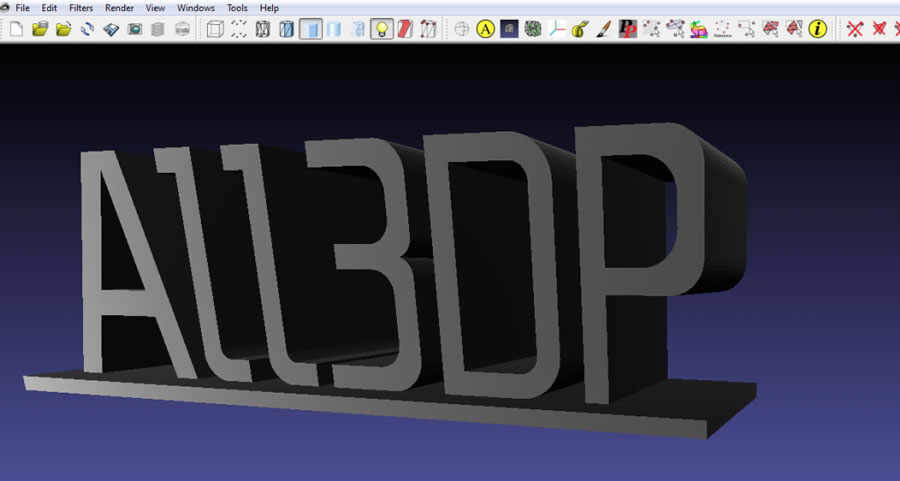Open an existing project with database folder icon
Viewport: 900px width, 481px height.
click(x=40, y=29)
